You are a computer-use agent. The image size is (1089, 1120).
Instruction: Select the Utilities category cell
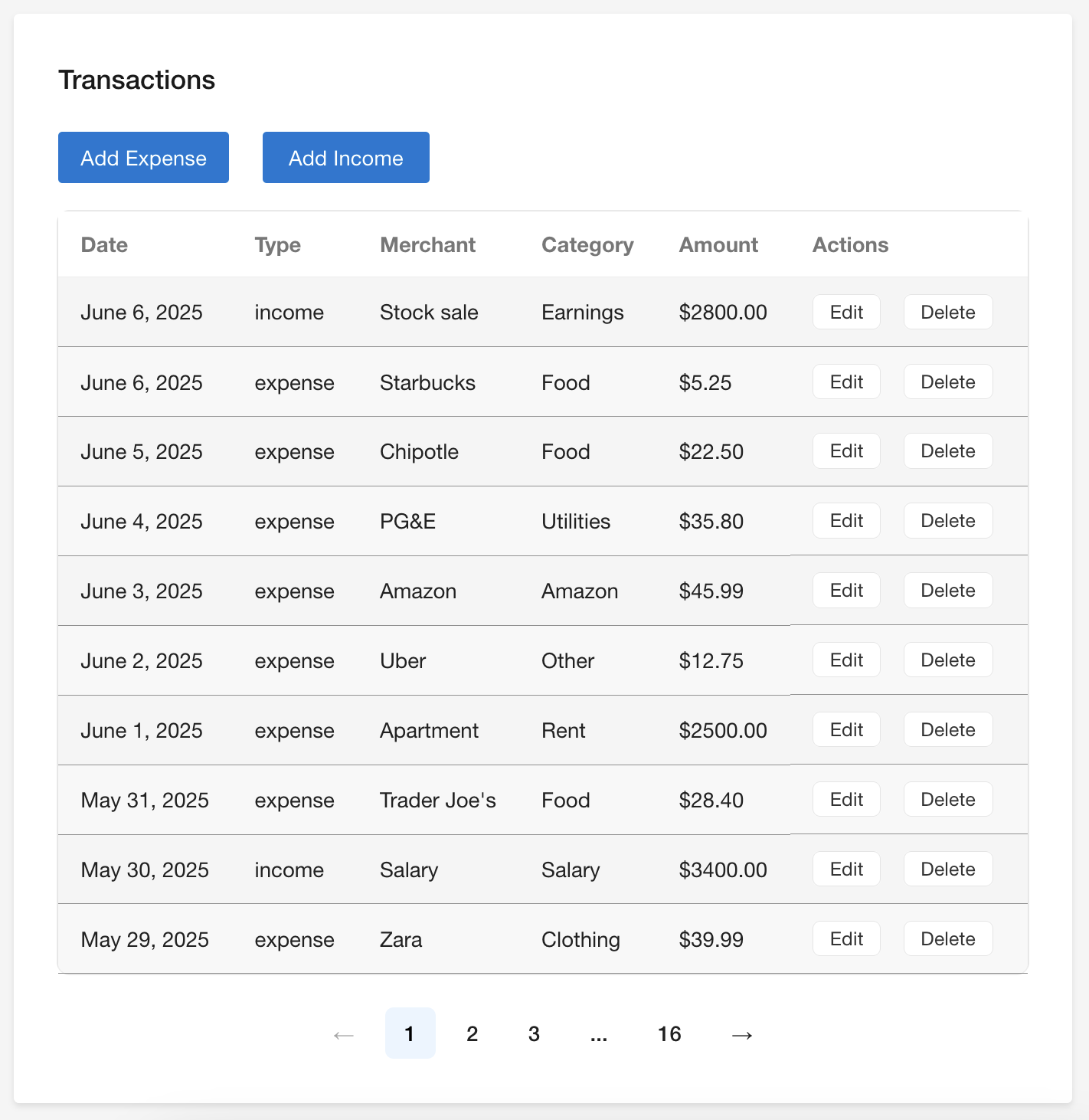tap(576, 522)
